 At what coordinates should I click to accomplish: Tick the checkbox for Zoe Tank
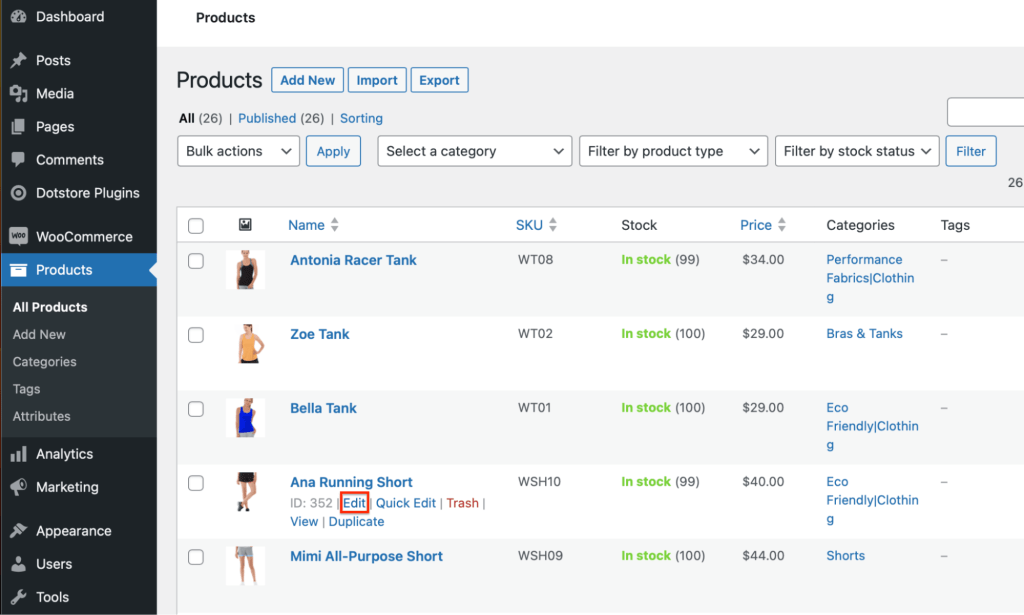[x=196, y=335]
